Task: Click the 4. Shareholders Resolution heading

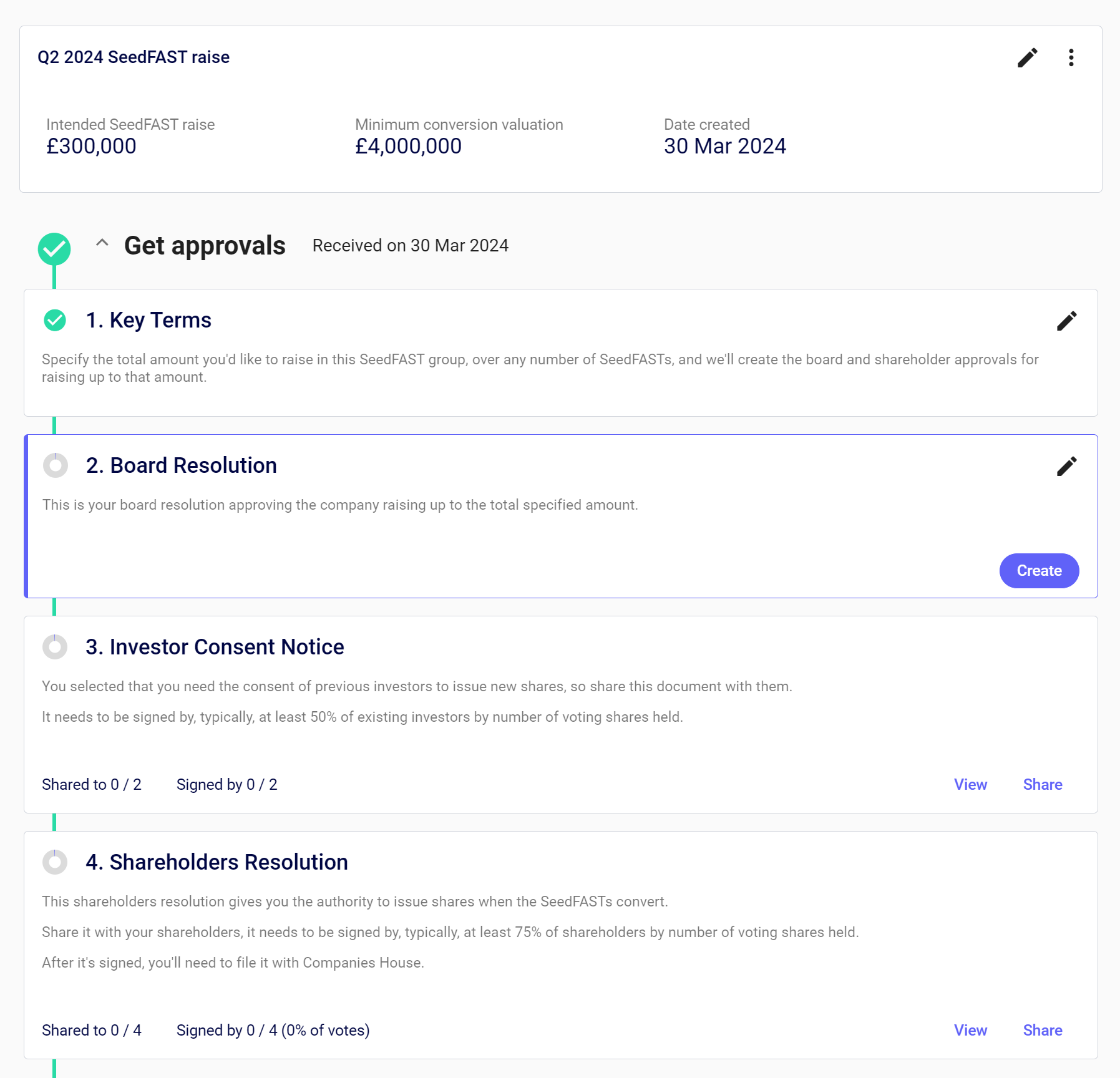Action: click(x=217, y=863)
